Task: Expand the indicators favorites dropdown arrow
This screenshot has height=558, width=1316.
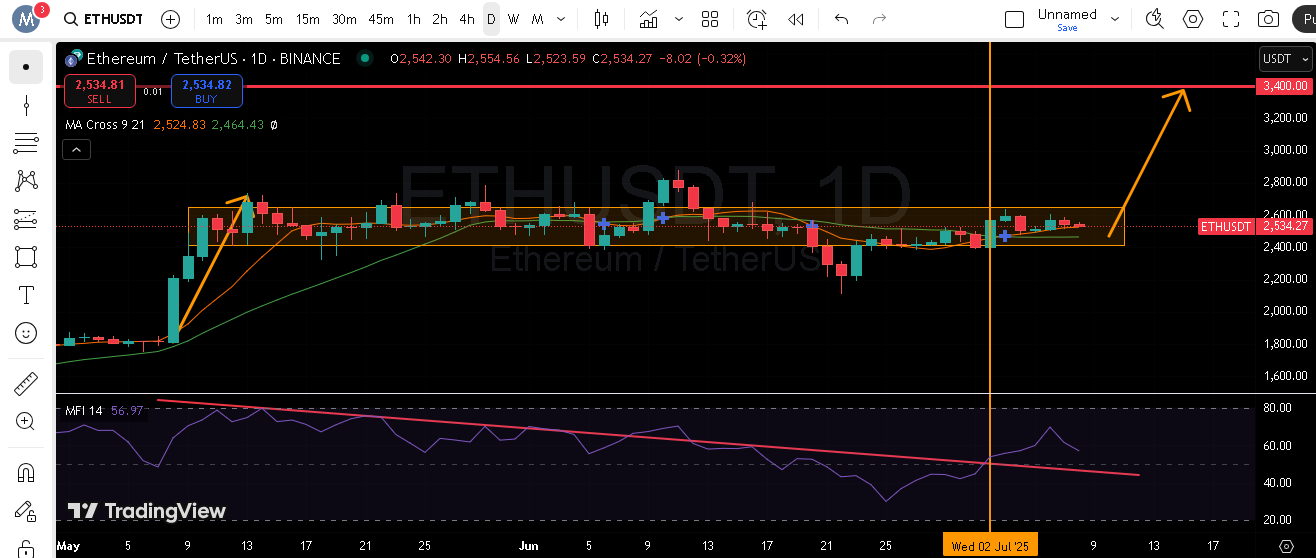Action: click(x=680, y=19)
